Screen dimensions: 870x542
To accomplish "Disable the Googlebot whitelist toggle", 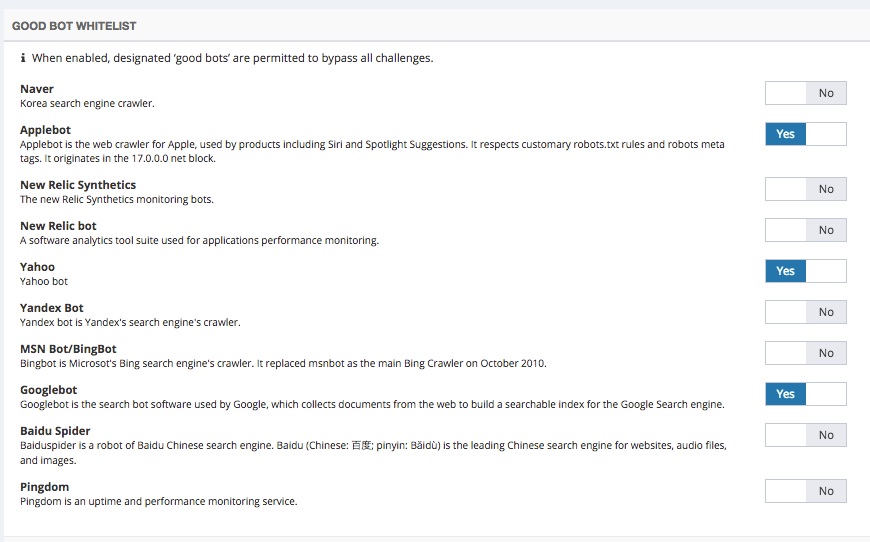I will click(805, 394).
